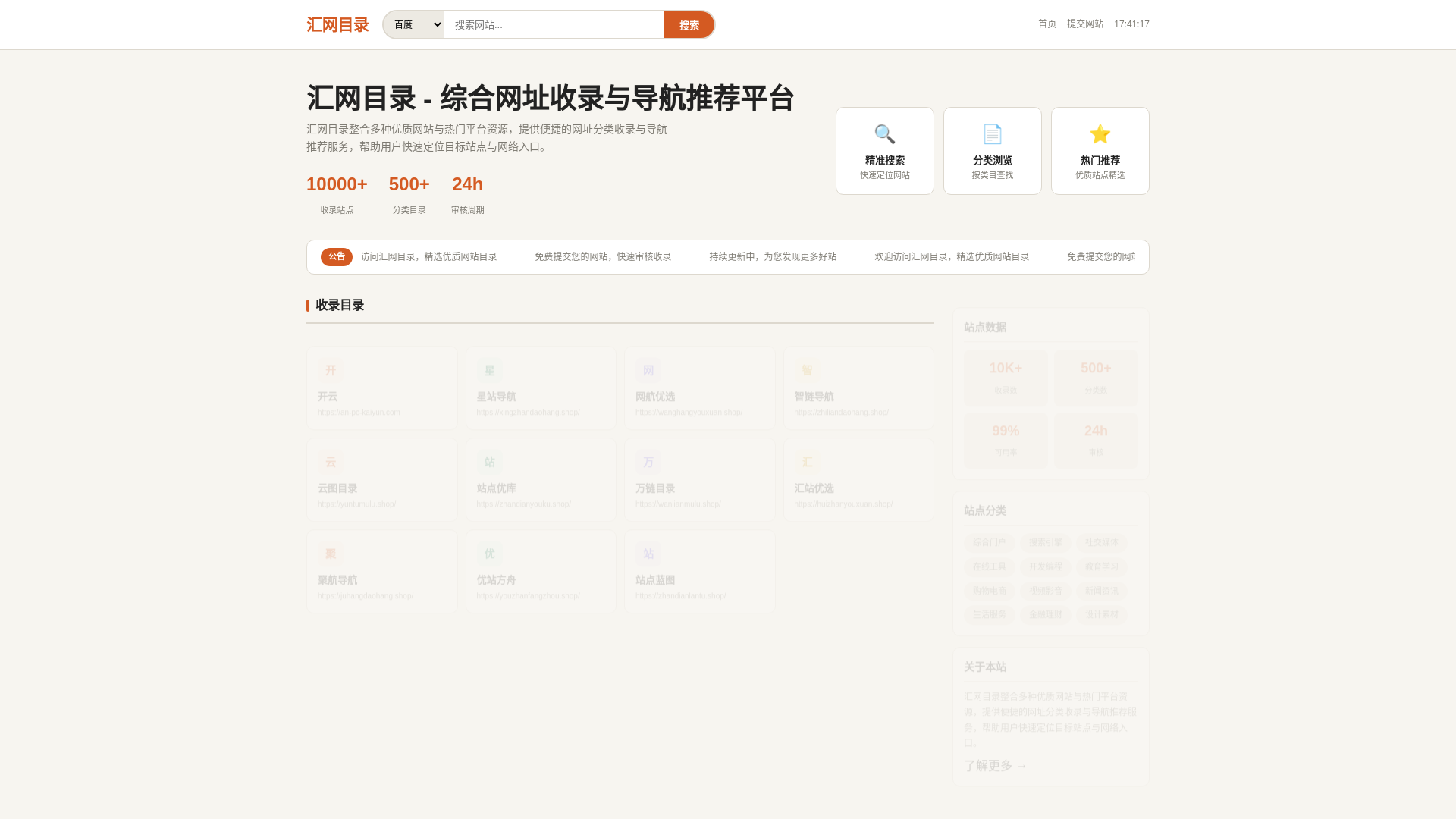Click announcement 欢迎访问汇网目录，精选优质网站目录

952,257
